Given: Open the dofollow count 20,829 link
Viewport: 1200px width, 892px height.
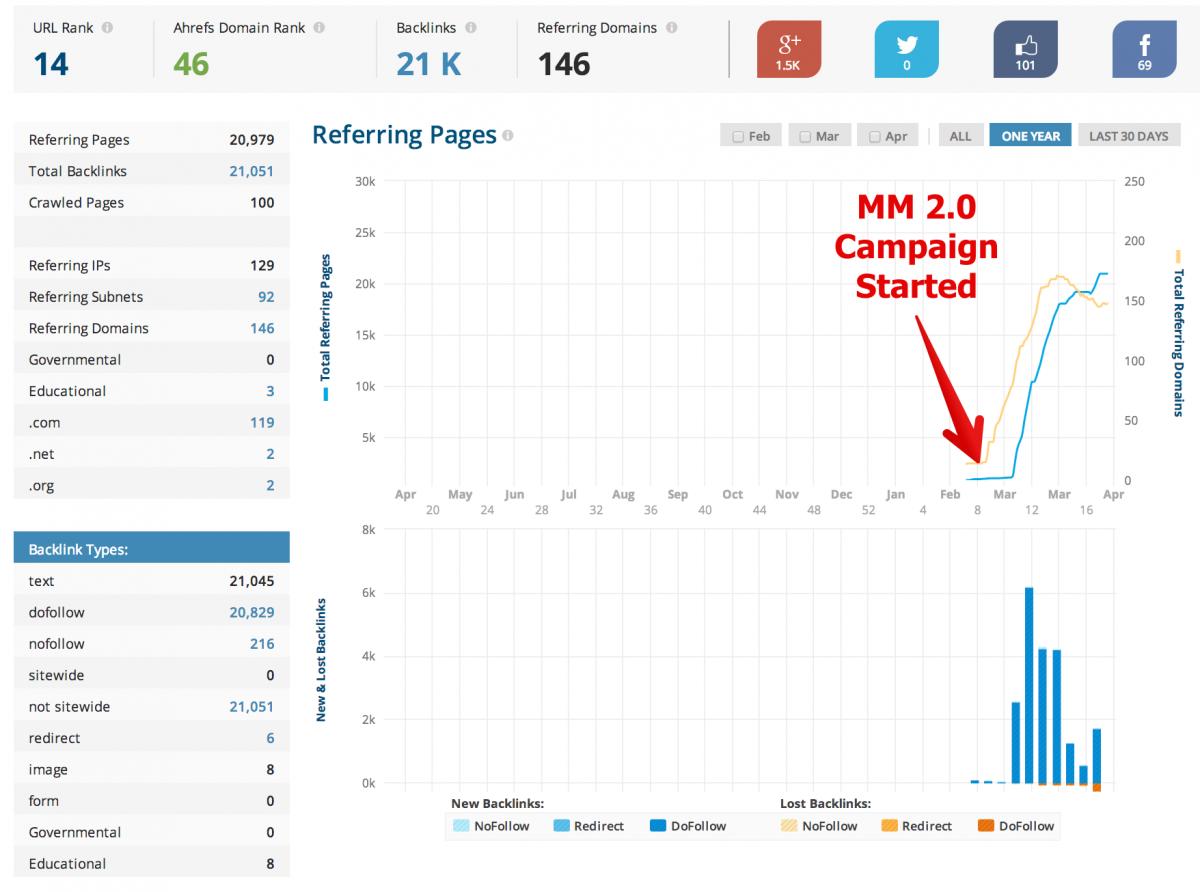Looking at the screenshot, I should pos(251,612).
